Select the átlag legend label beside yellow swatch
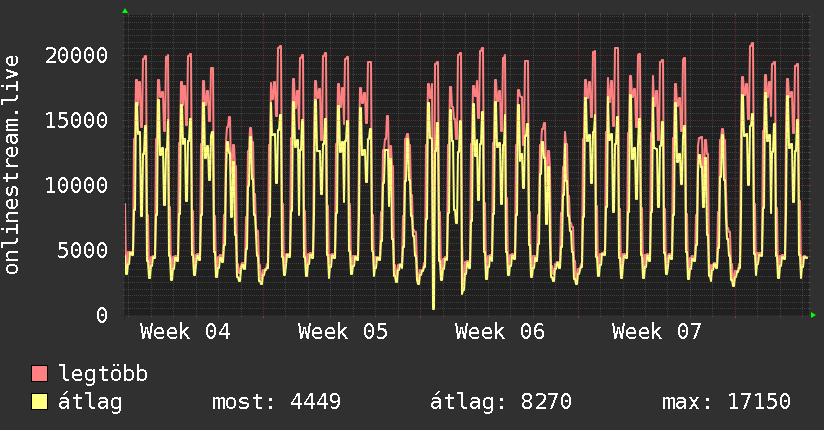This screenshot has width=824, height=430. (90, 402)
